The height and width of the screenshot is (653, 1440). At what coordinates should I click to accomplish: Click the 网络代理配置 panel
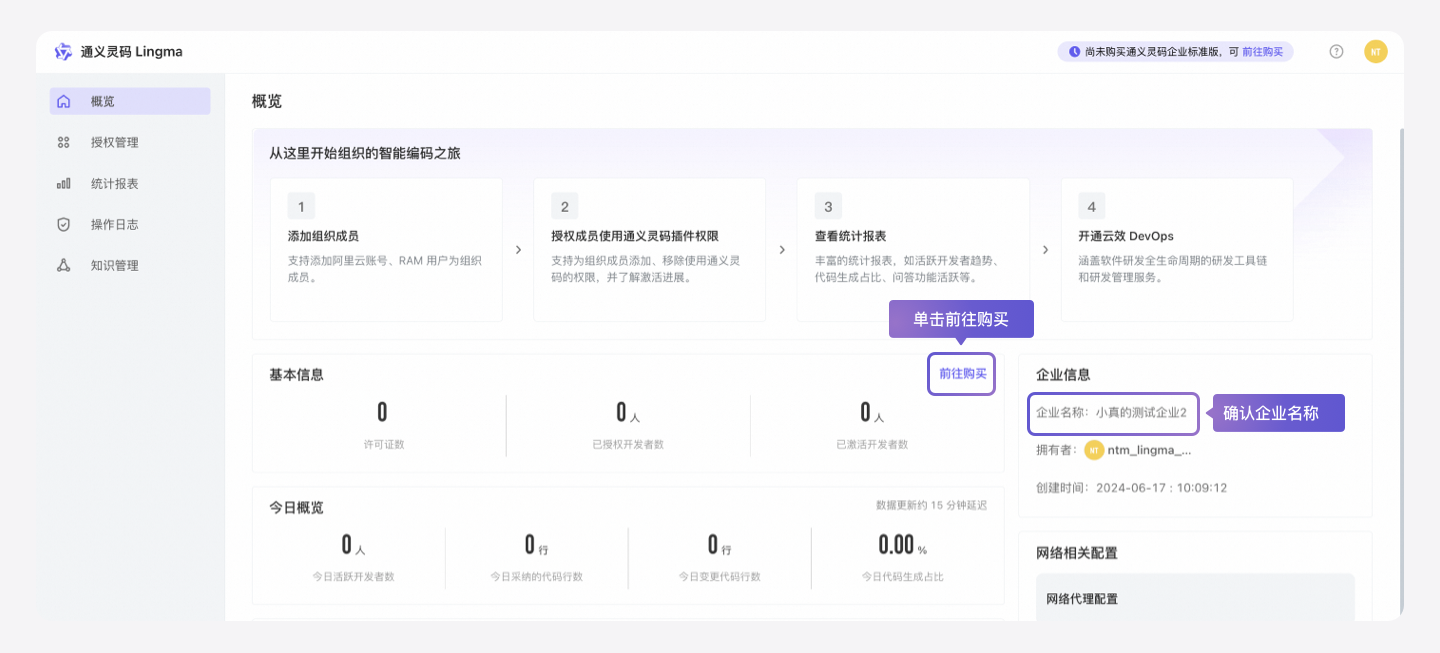click(1195, 598)
